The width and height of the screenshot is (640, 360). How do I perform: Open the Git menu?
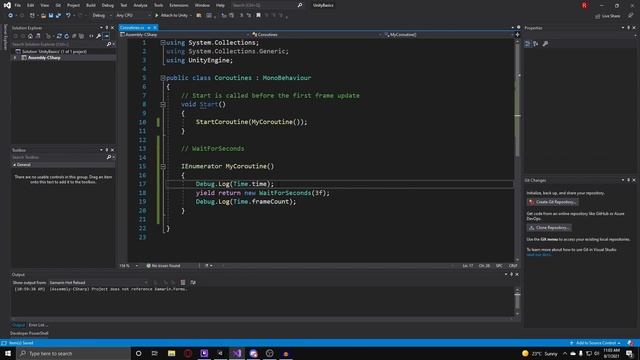coord(58,5)
